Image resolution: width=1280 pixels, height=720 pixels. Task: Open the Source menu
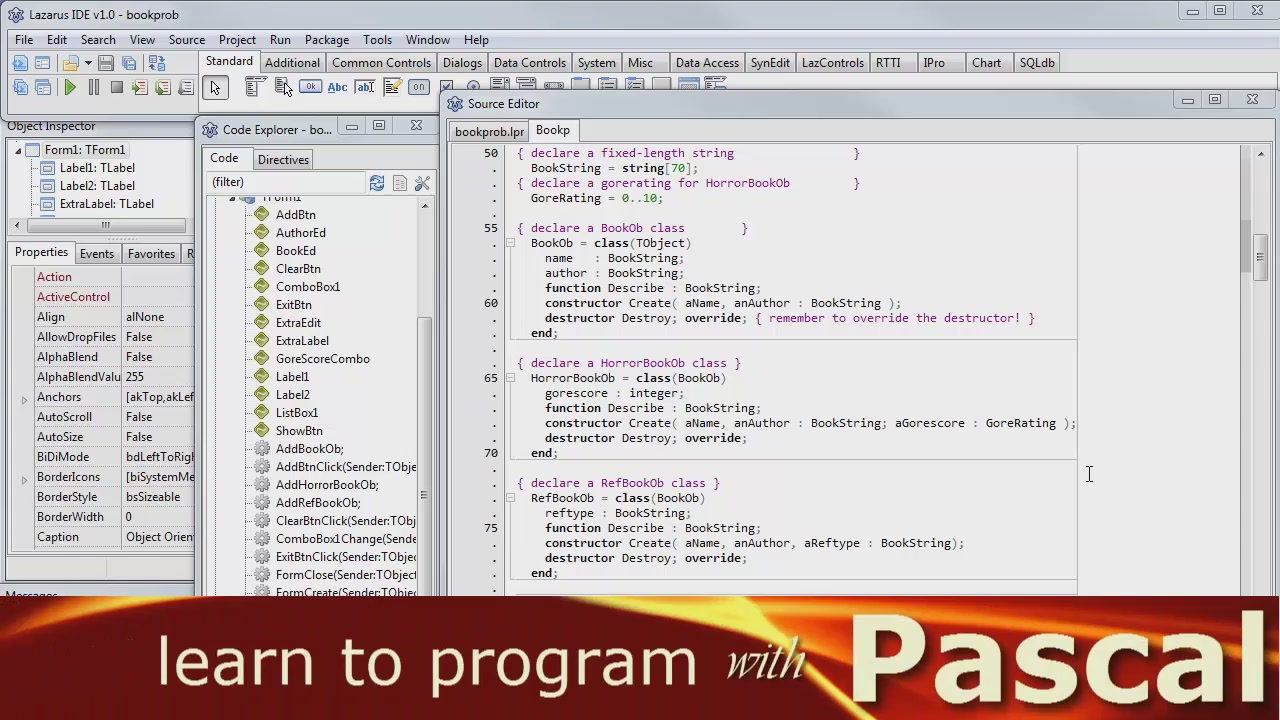click(x=187, y=40)
